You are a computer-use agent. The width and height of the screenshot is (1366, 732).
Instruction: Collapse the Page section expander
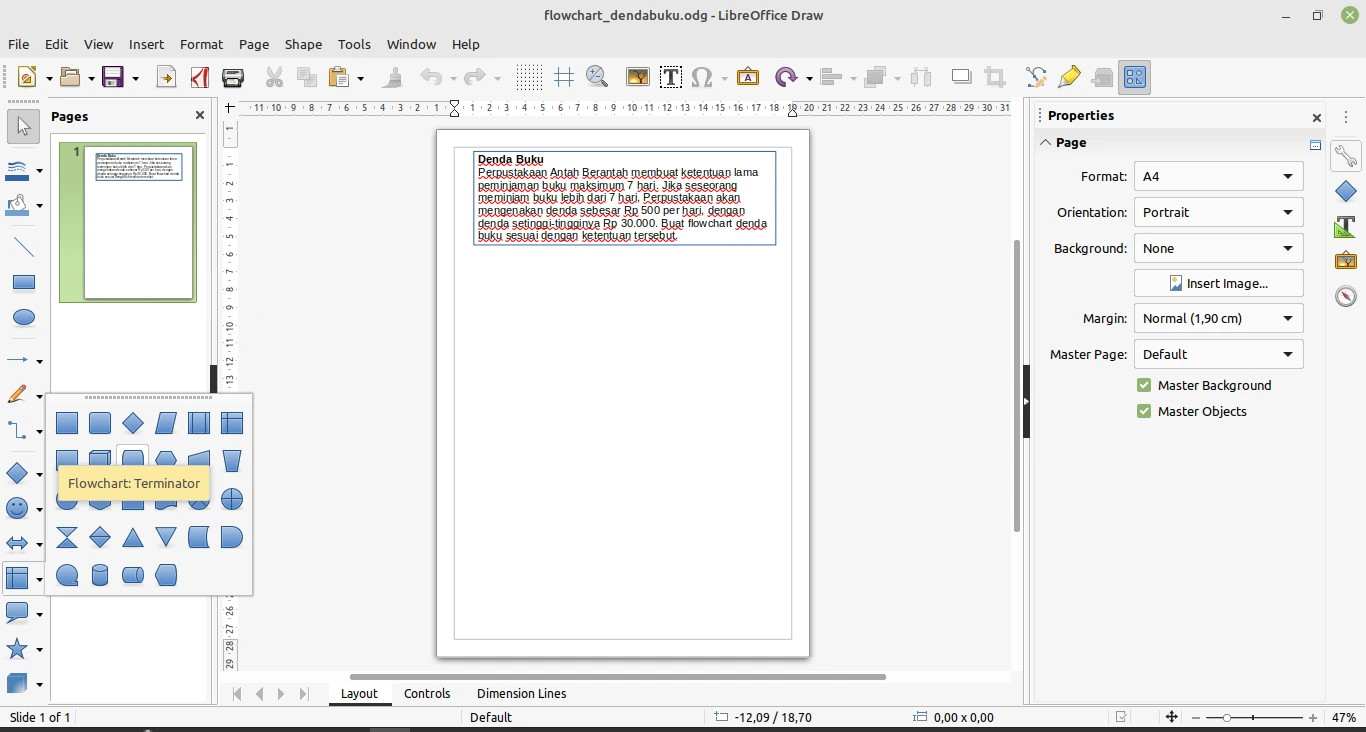coord(1046,142)
